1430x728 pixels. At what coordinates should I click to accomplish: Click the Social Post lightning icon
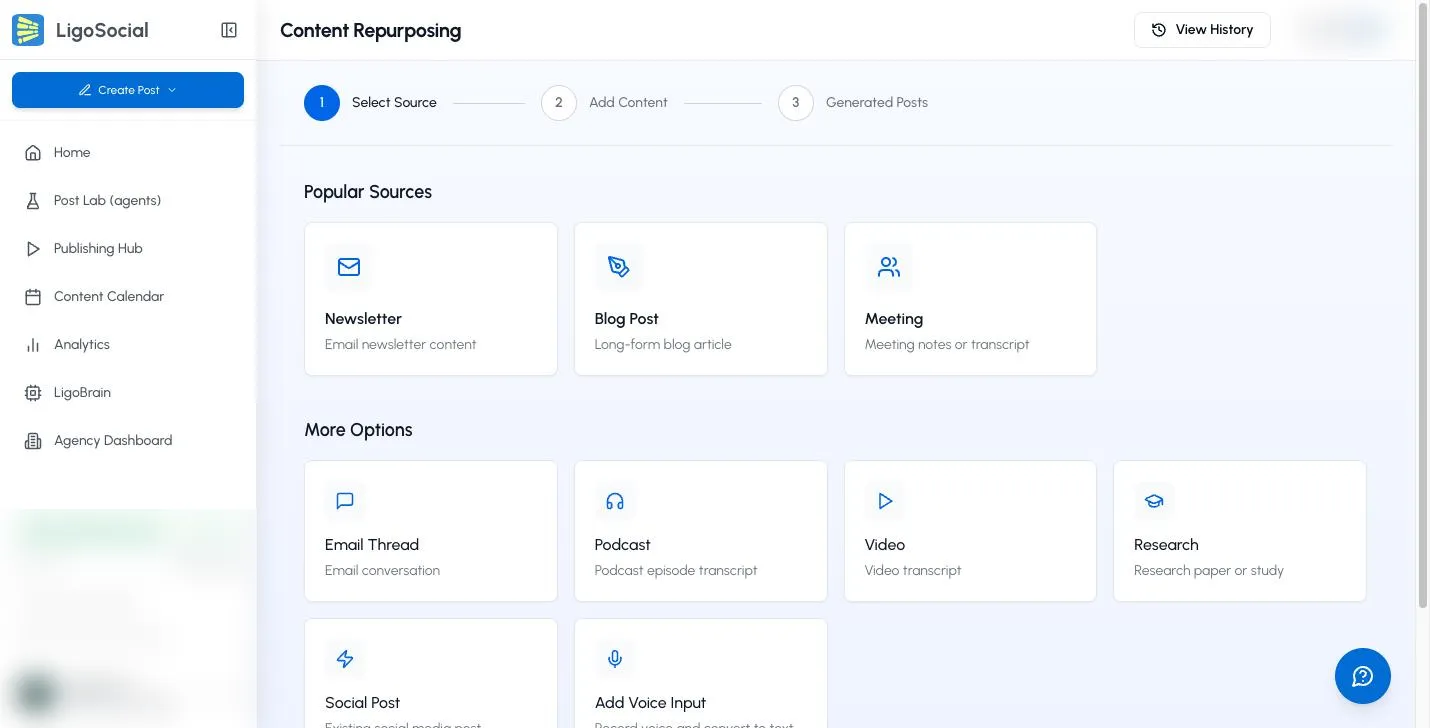pyautogui.click(x=345, y=659)
